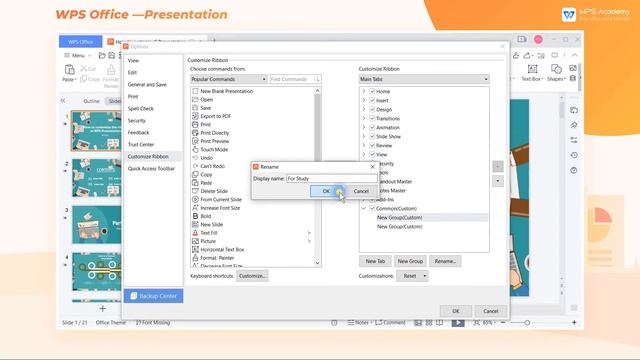Expand the Animation tree node
Screen dimensions: 640x360
tap(364, 127)
